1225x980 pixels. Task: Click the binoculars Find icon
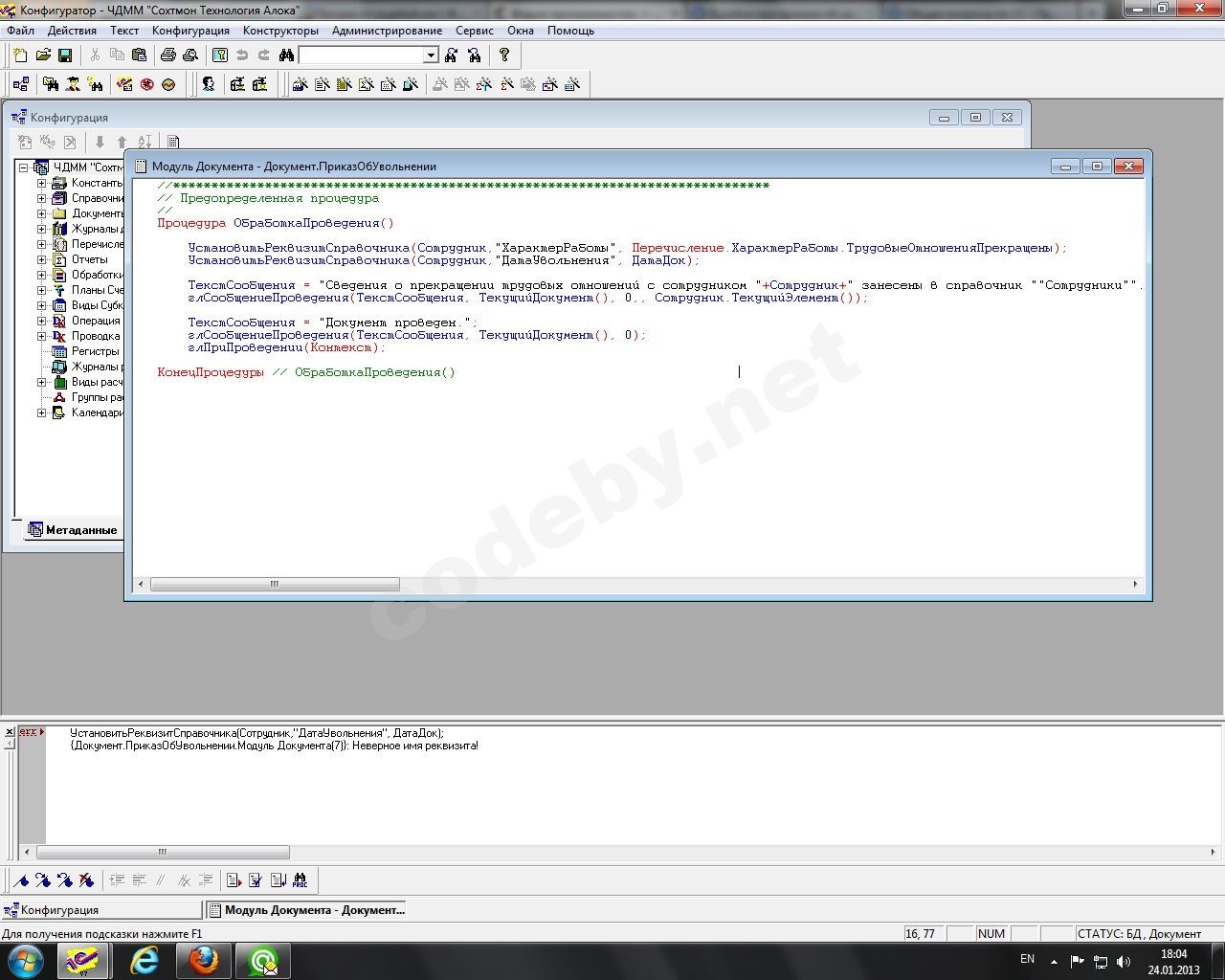286,56
